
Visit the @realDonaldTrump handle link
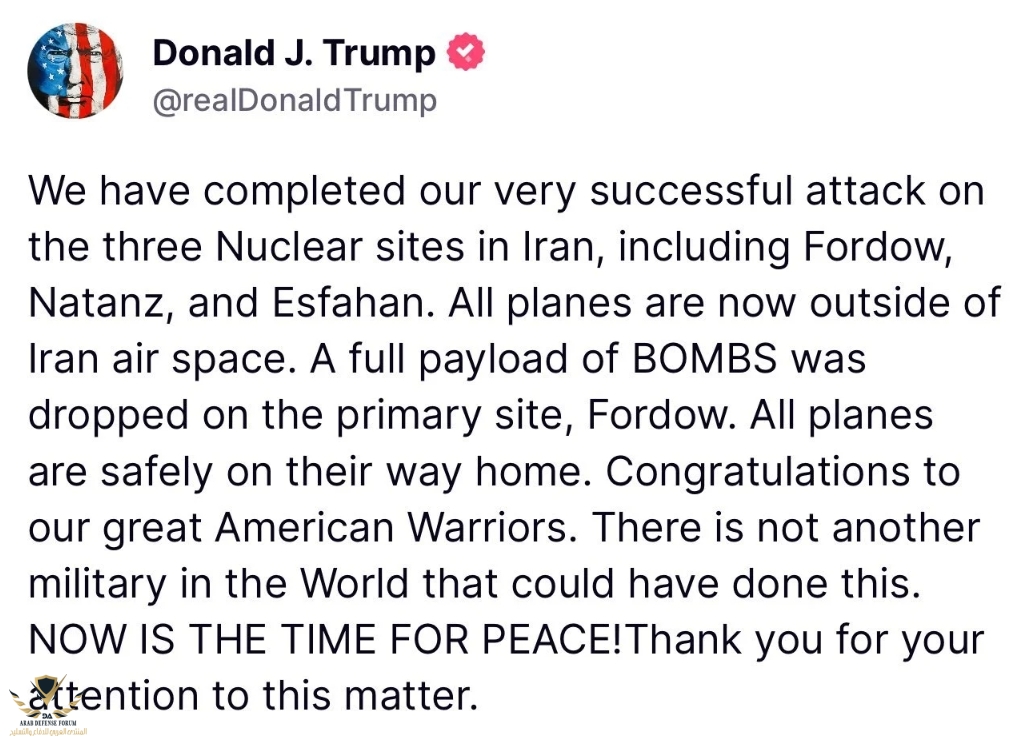295,101
